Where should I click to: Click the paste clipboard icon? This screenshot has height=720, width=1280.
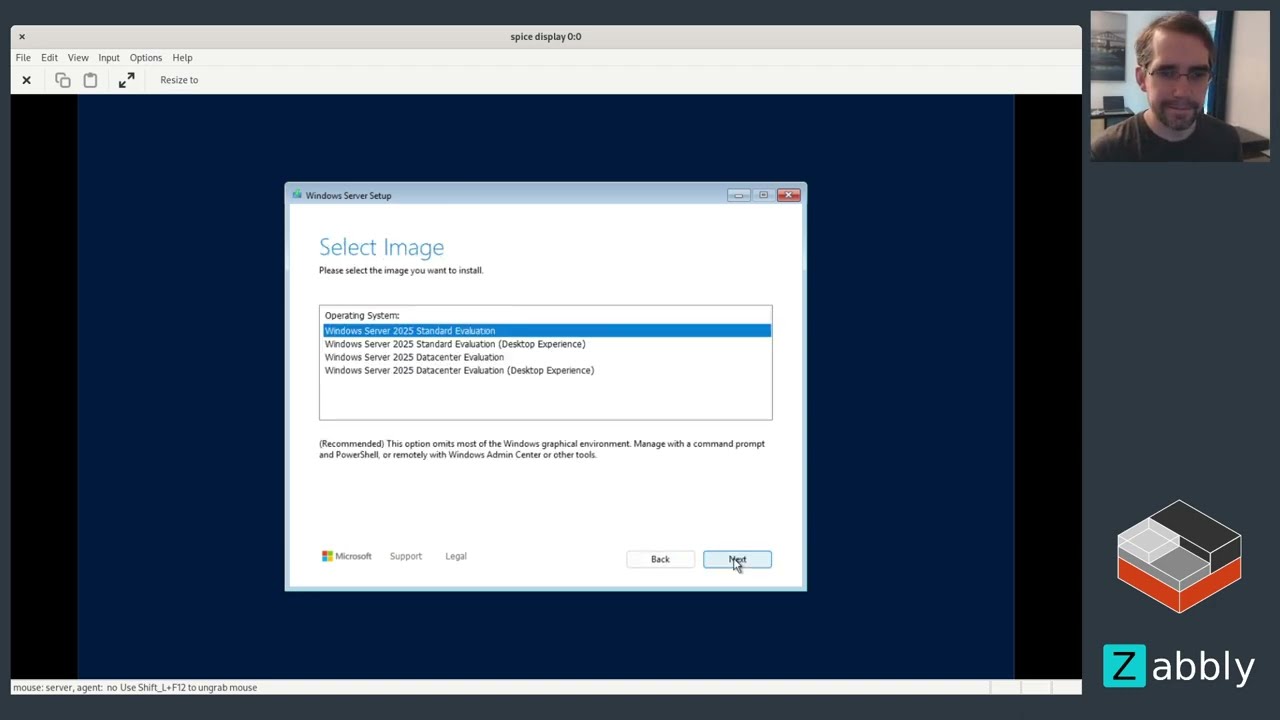point(90,80)
